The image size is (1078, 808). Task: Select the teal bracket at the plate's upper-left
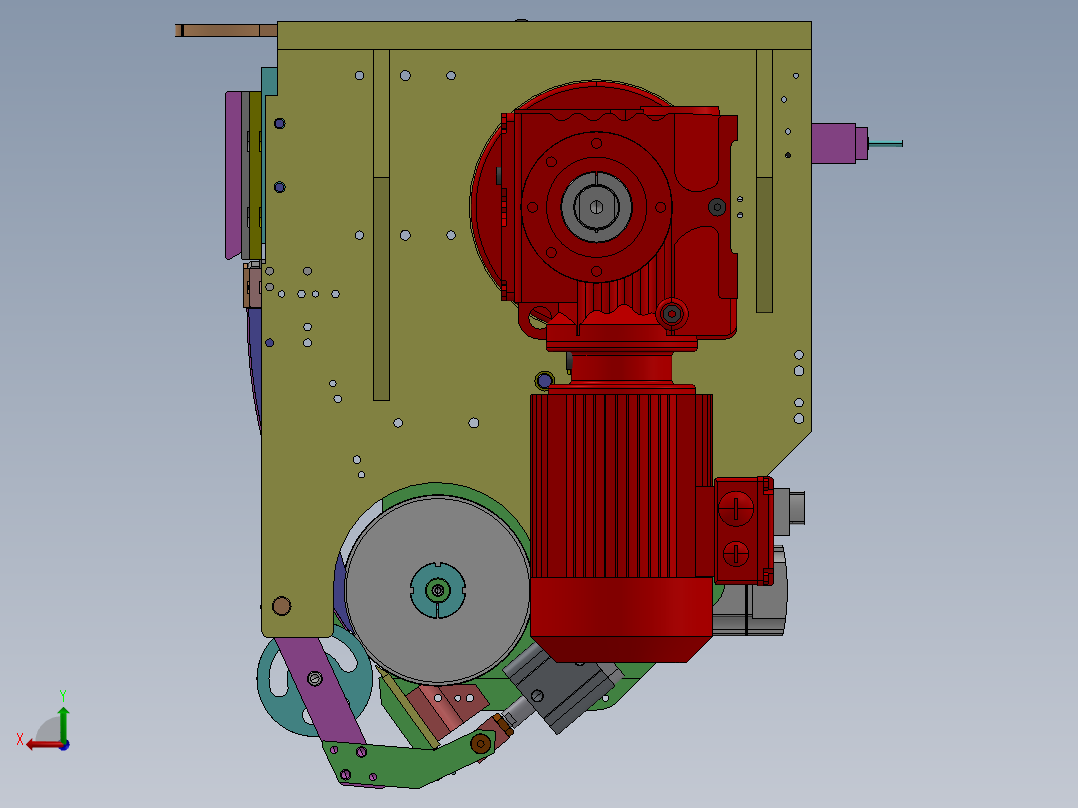point(270,82)
